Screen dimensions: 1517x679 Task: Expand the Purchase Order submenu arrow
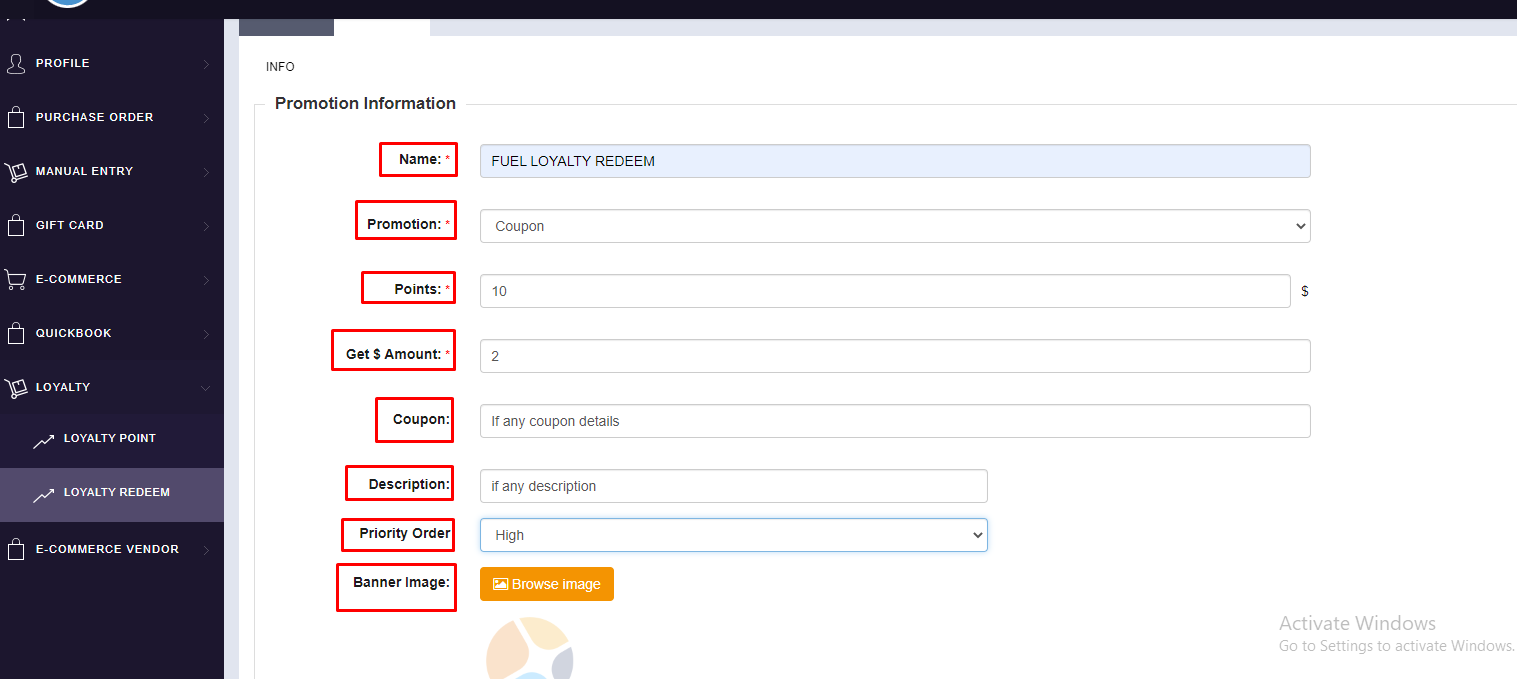pos(206,118)
